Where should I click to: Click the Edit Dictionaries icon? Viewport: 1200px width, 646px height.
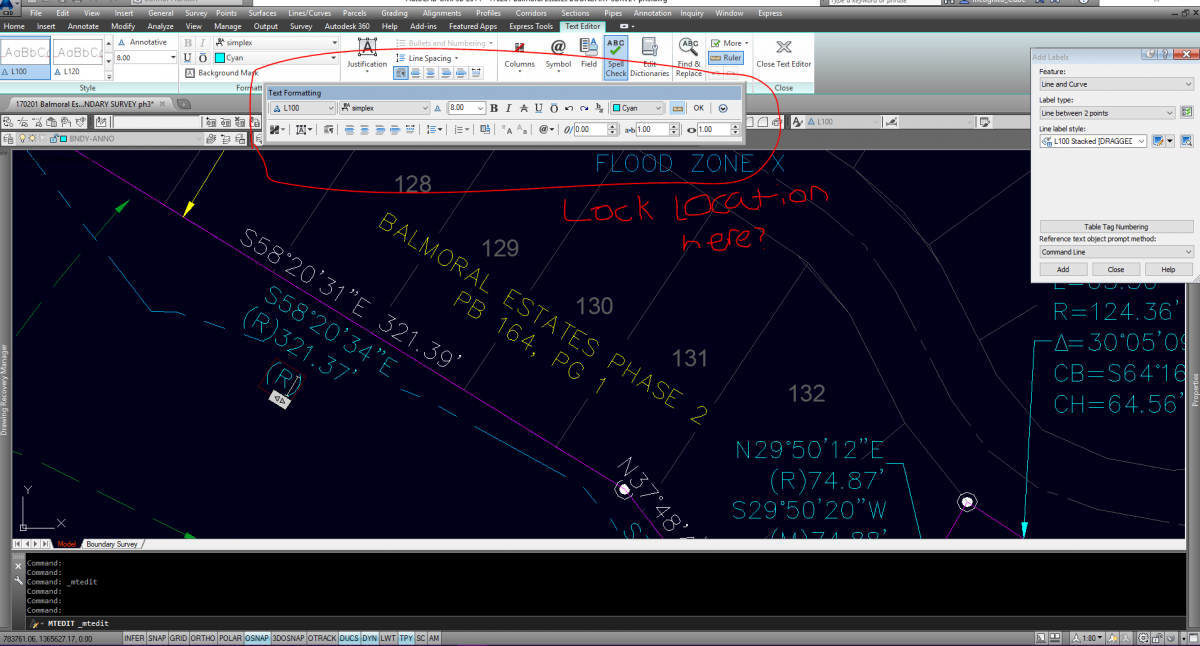pyautogui.click(x=649, y=52)
